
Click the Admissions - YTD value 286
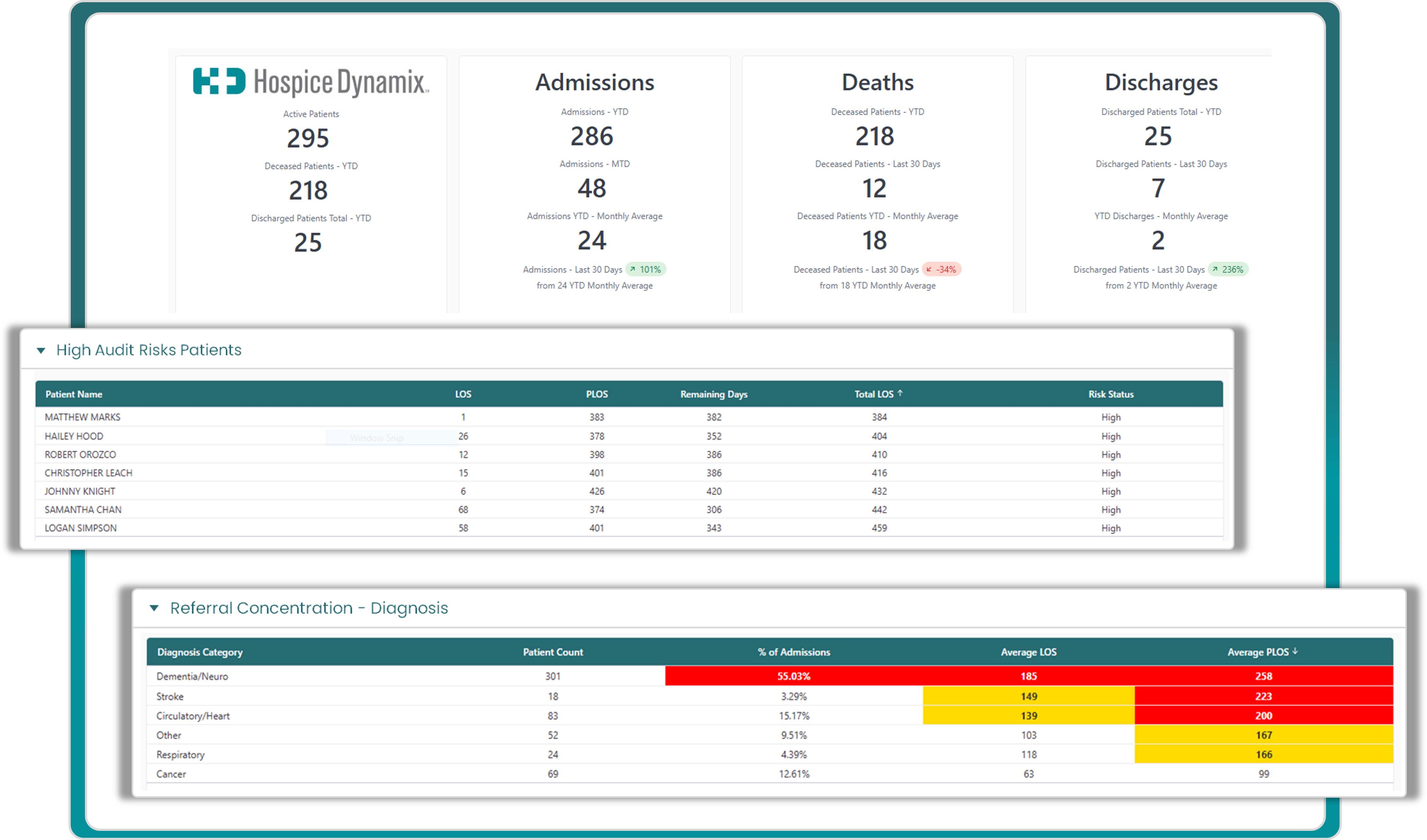click(x=592, y=136)
